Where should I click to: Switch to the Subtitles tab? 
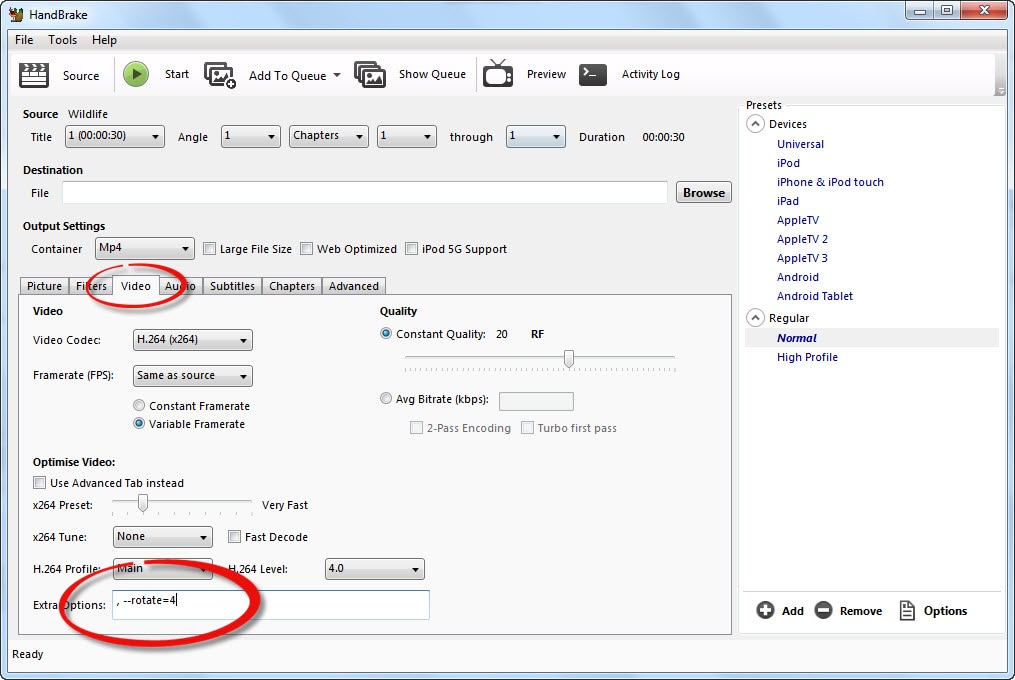pyautogui.click(x=232, y=286)
